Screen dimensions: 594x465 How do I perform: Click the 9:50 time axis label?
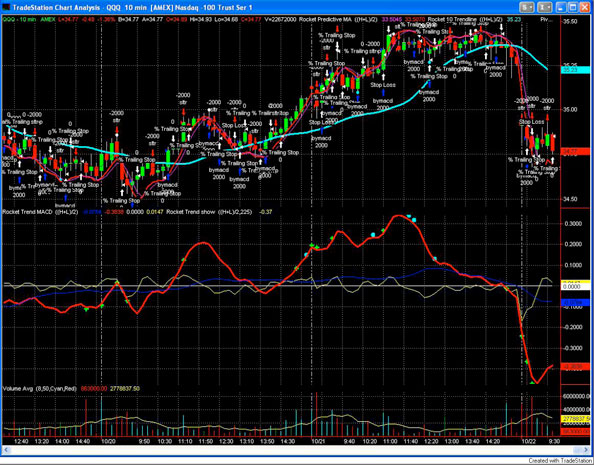(144, 441)
